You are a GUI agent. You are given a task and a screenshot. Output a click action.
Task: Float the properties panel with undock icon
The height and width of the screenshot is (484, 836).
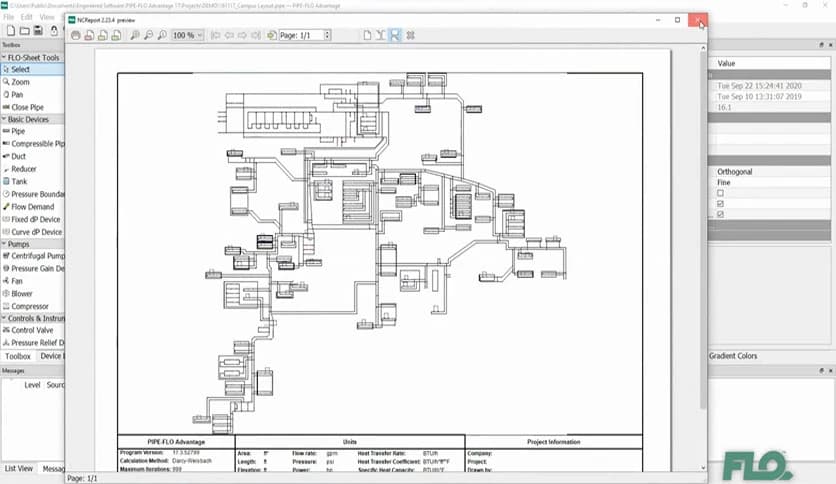click(822, 45)
